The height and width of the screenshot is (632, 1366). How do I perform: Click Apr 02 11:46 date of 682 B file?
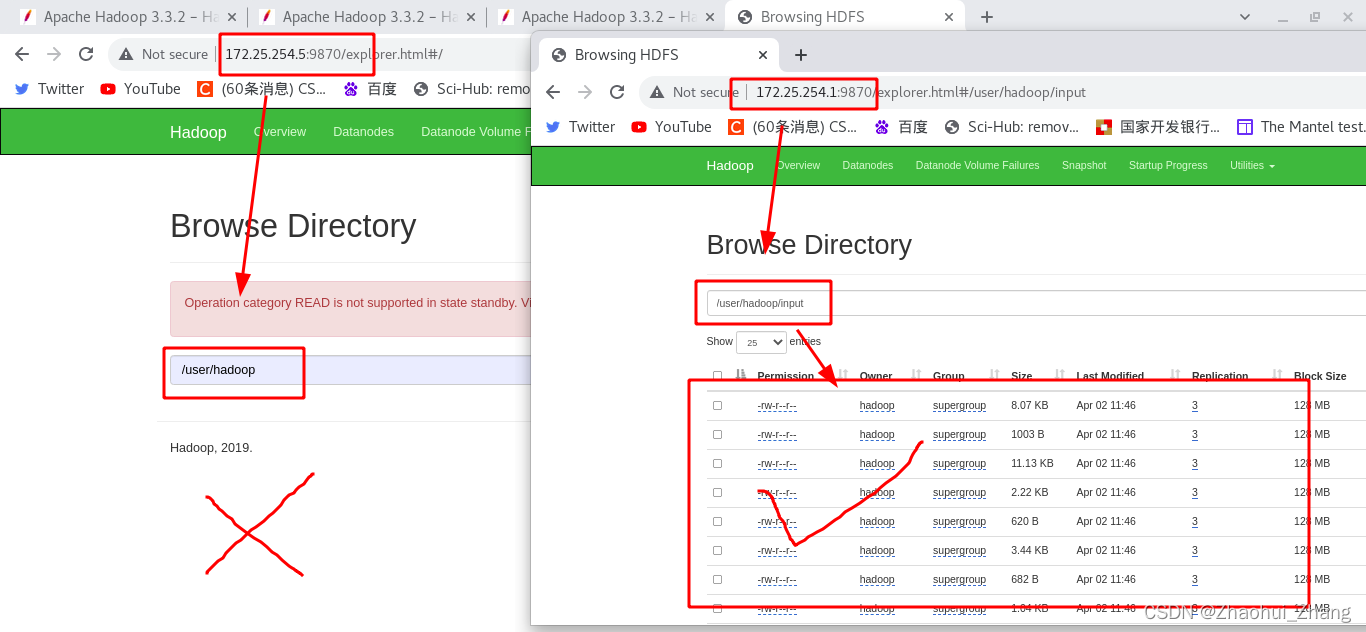[1106, 580]
